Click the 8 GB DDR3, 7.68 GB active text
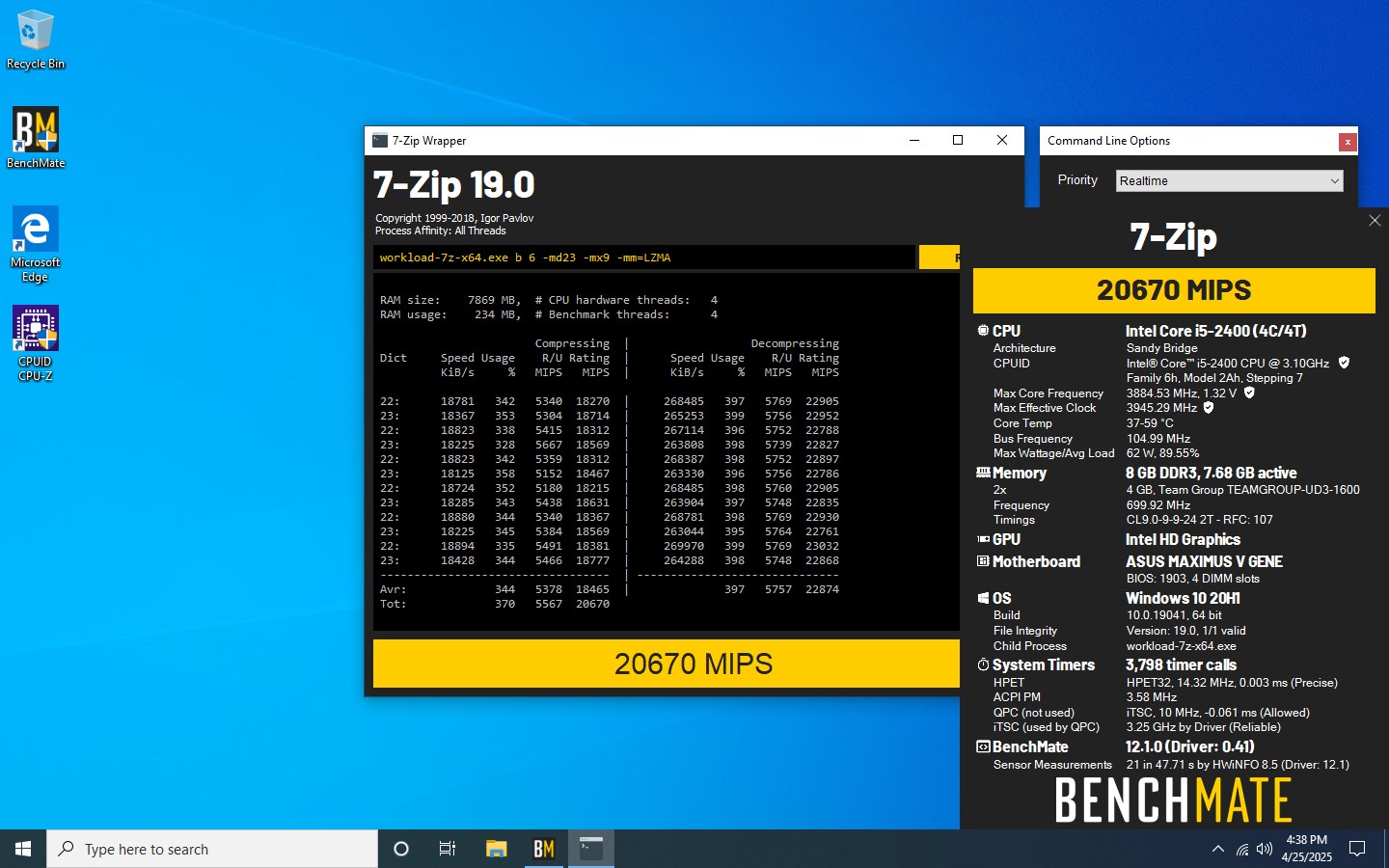 1211,473
